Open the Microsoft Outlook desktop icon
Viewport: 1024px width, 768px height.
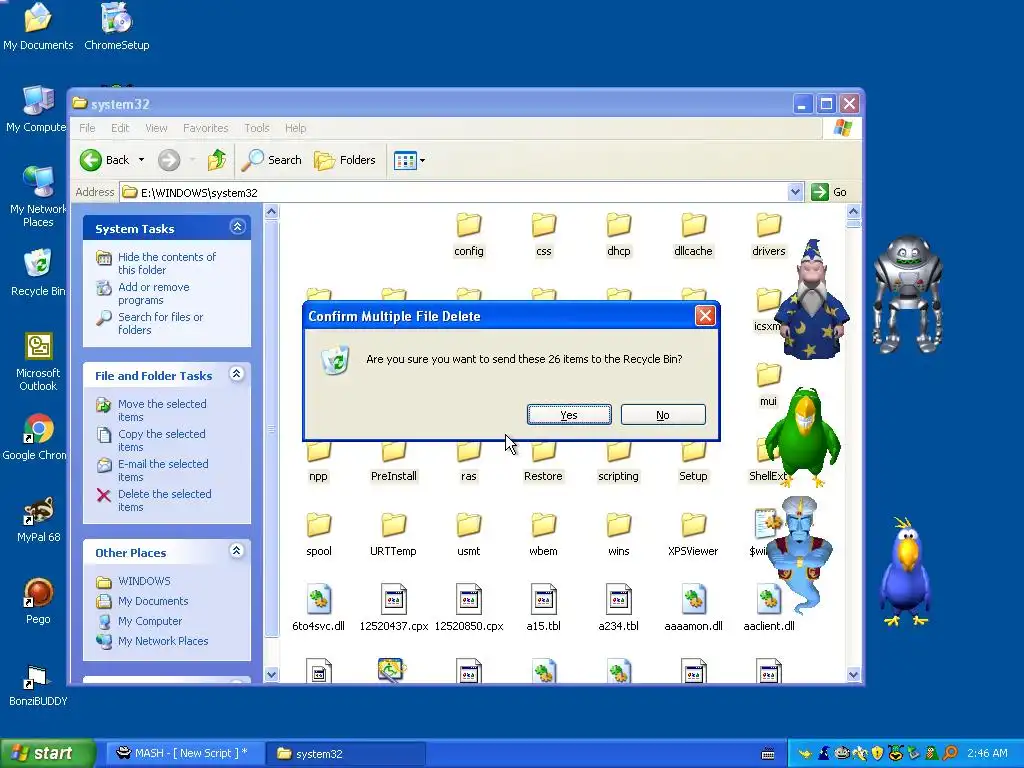[x=38, y=361]
